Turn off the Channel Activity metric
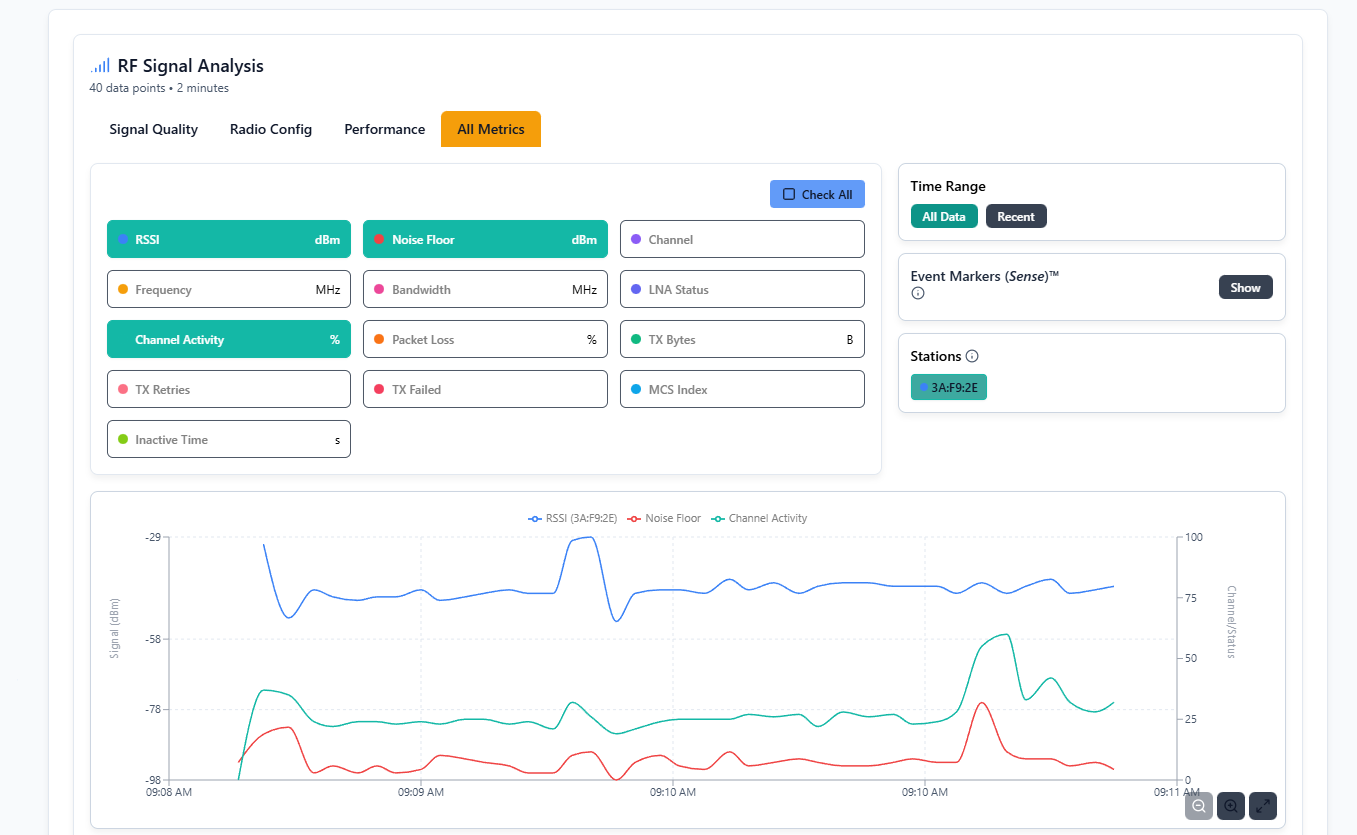 pos(228,340)
